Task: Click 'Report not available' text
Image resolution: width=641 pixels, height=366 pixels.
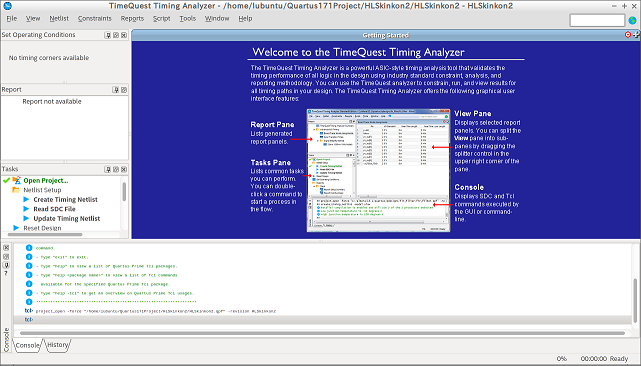Action: click(52, 101)
